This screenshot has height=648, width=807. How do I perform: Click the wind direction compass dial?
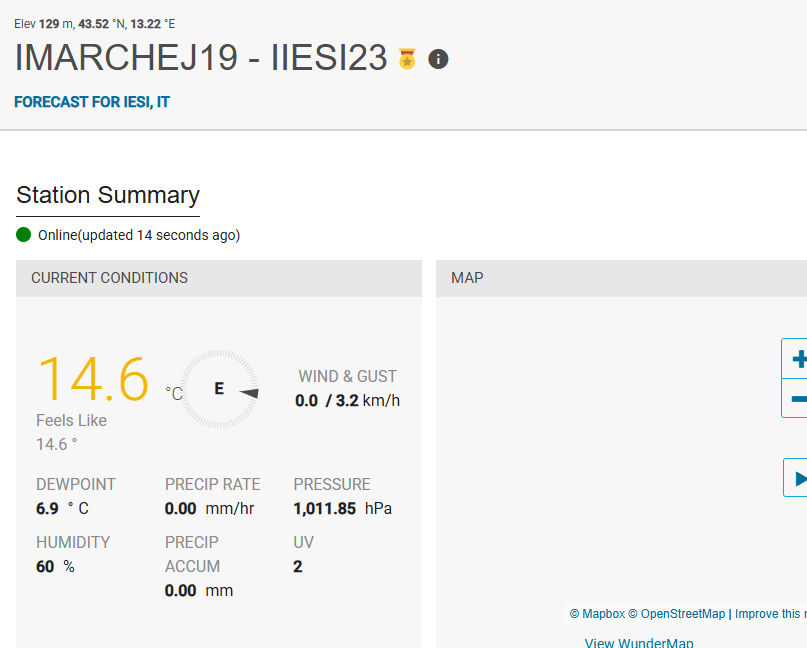219,389
